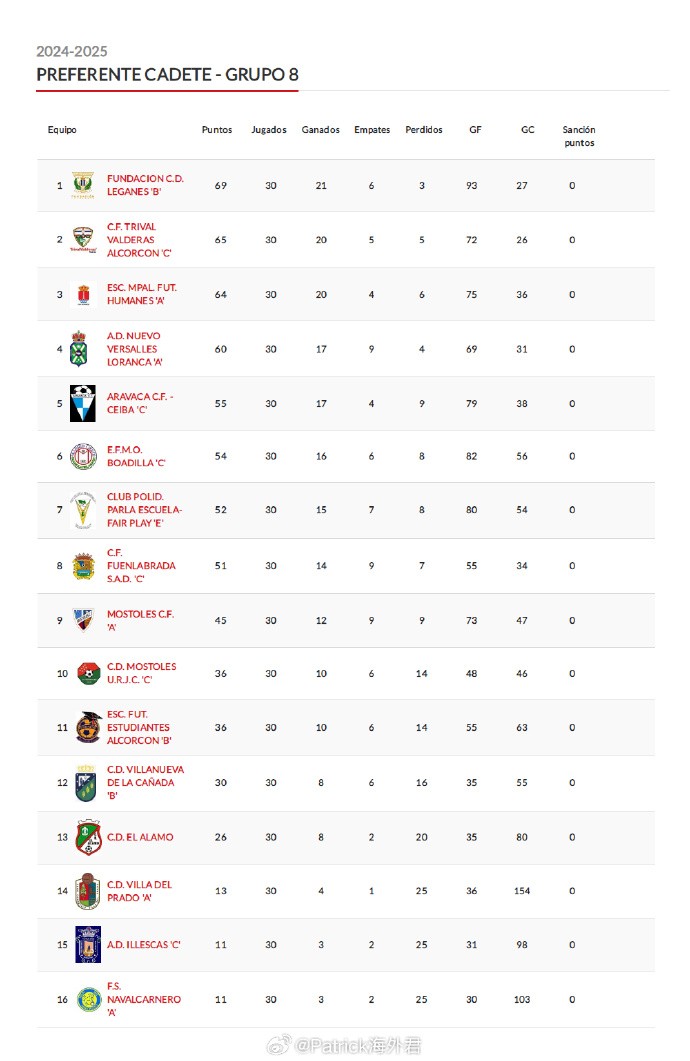690x1061 pixels.
Task: Open the C.F. Fuenlabrada S.A.D. 'C' team link
Action: coord(141,565)
